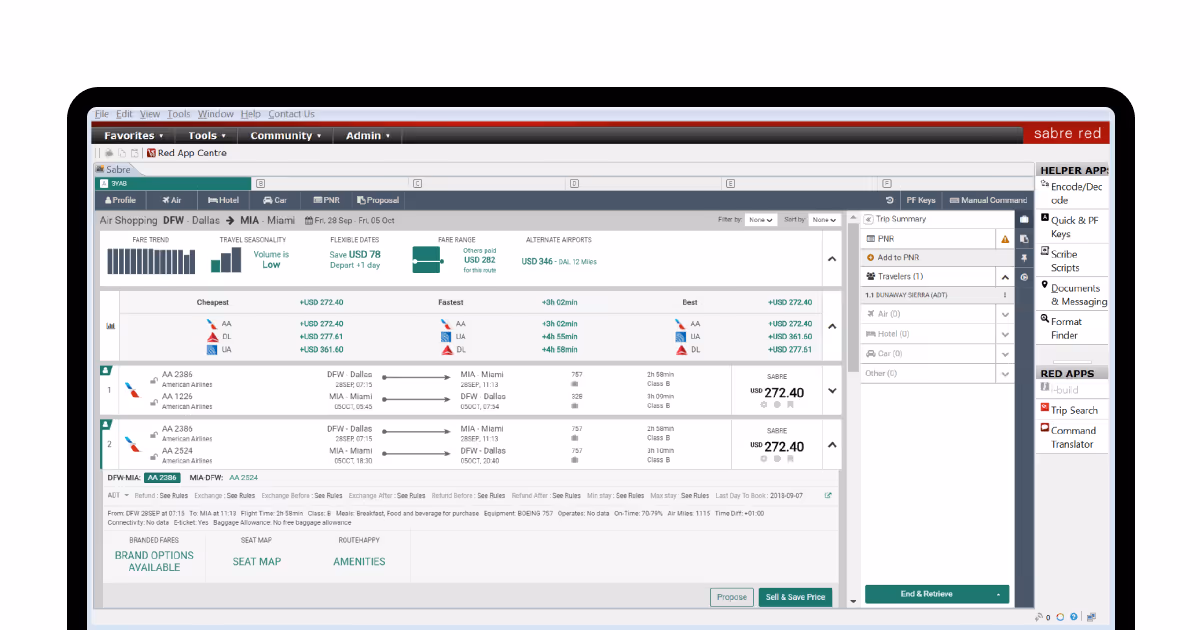The height and width of the screenshot is (630, 1200).
Task: Select the AA 2524 MIA-DFW segment chip
Action: point(243,478)
